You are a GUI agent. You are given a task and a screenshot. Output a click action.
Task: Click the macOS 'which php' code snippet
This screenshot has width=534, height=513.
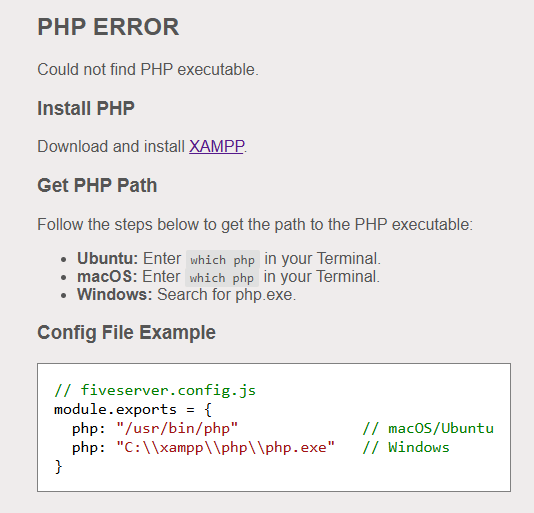[x=222, y=277]
